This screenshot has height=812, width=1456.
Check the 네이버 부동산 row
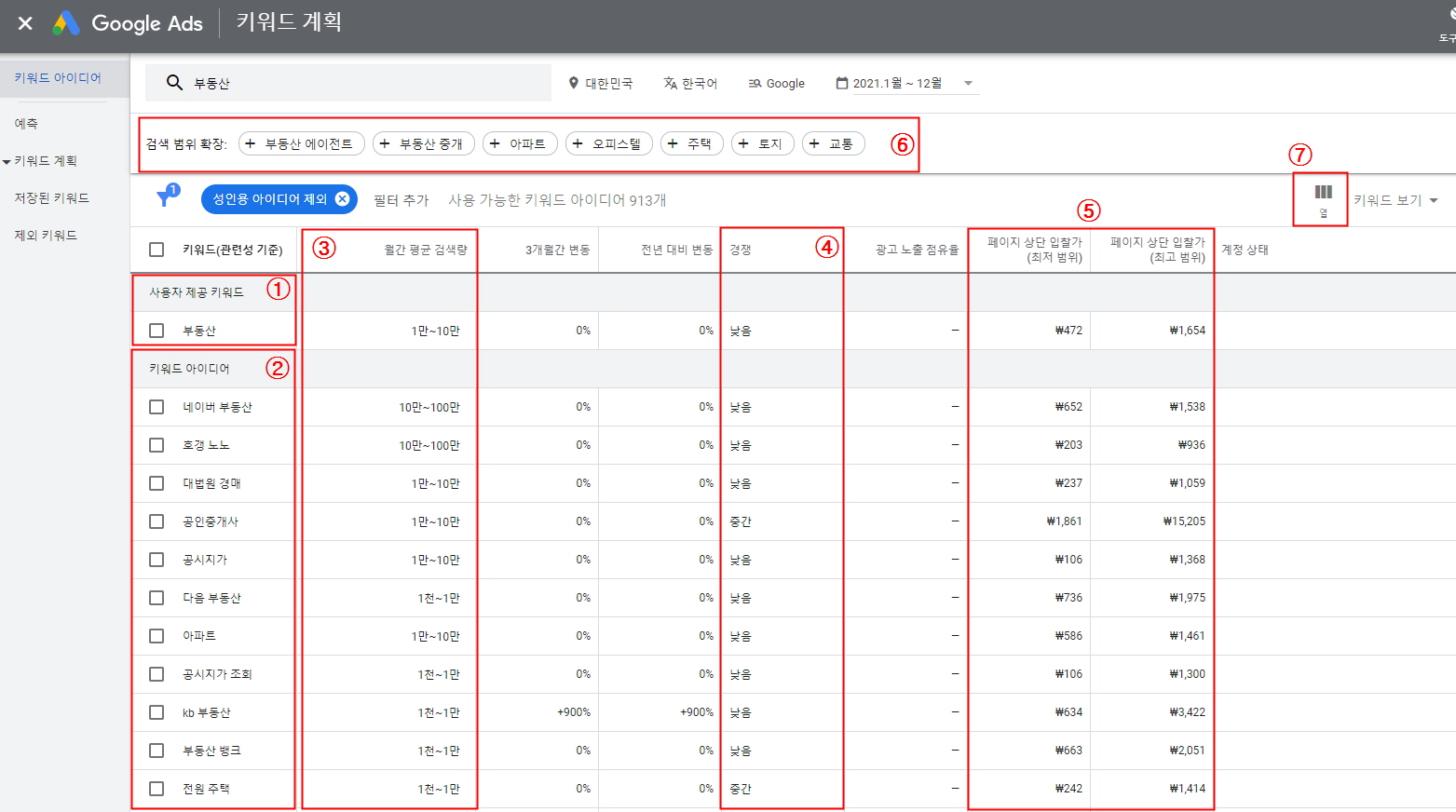(156, 407)
